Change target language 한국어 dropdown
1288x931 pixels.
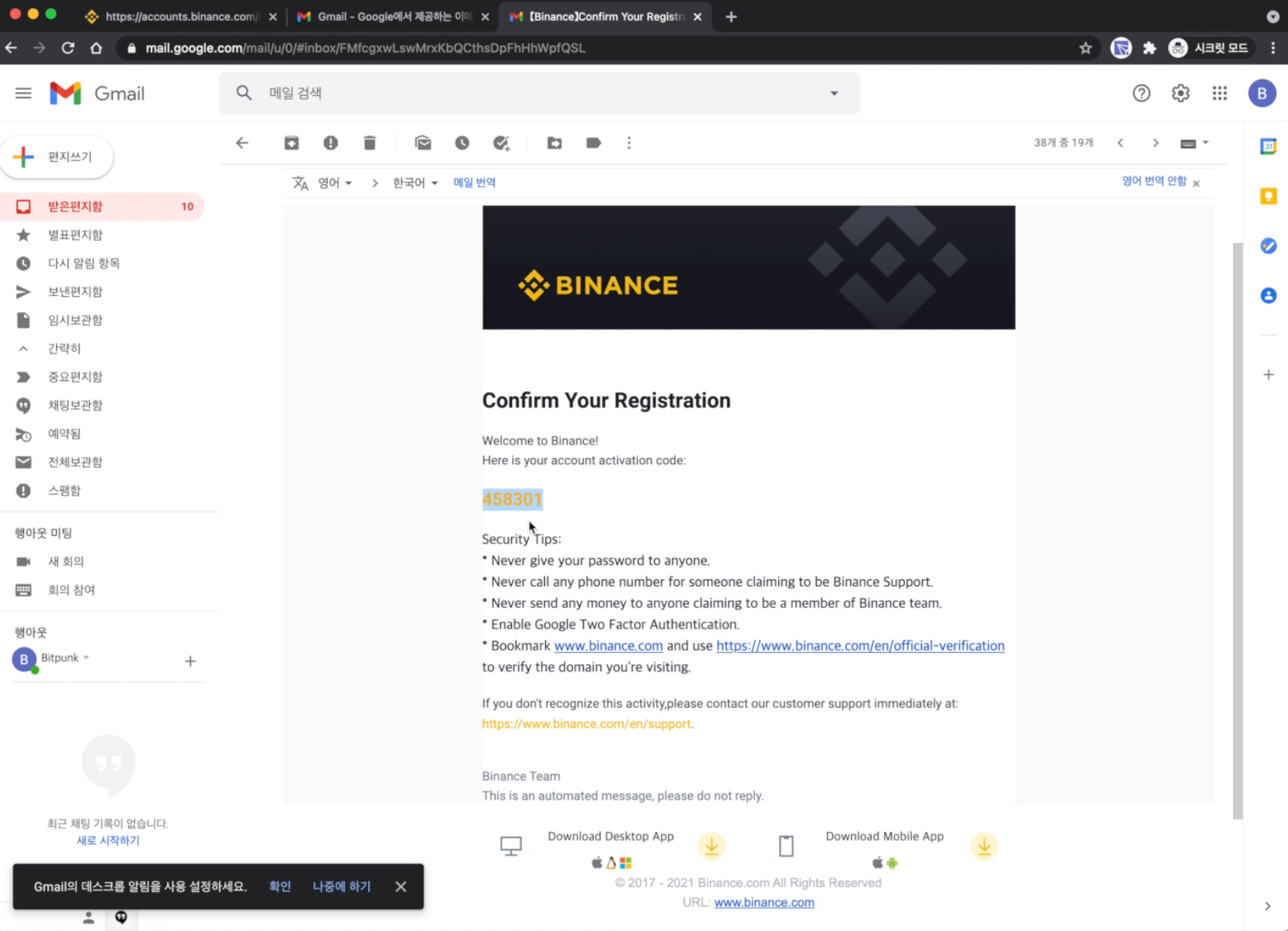click(415, 183)
